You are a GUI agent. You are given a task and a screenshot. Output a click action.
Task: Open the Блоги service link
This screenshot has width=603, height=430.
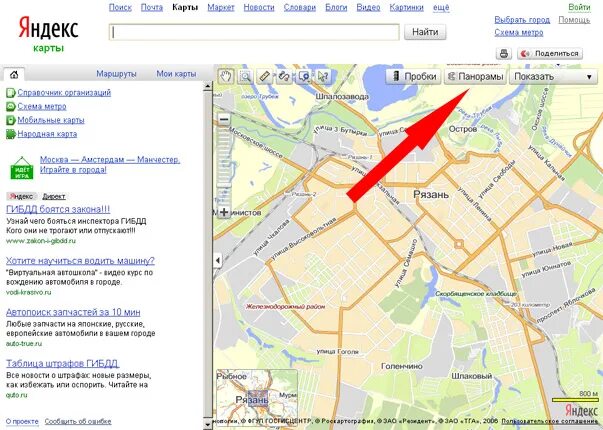point(336,7)
